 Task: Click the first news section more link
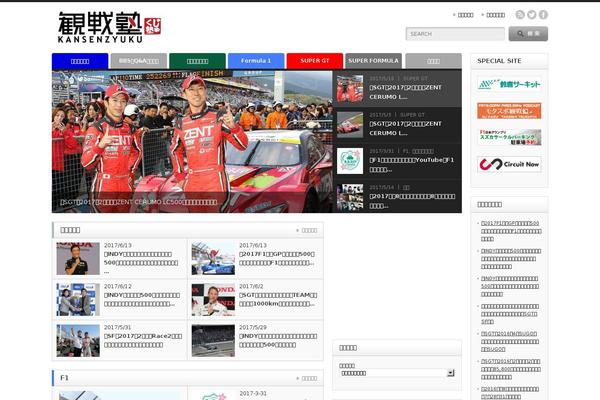[307, 230]
